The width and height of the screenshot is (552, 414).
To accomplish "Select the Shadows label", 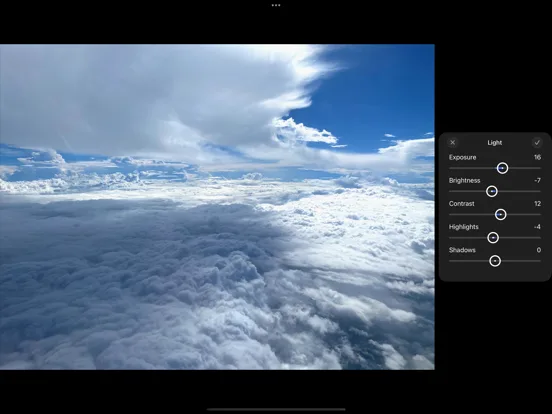I will click(x=462, y=250).
